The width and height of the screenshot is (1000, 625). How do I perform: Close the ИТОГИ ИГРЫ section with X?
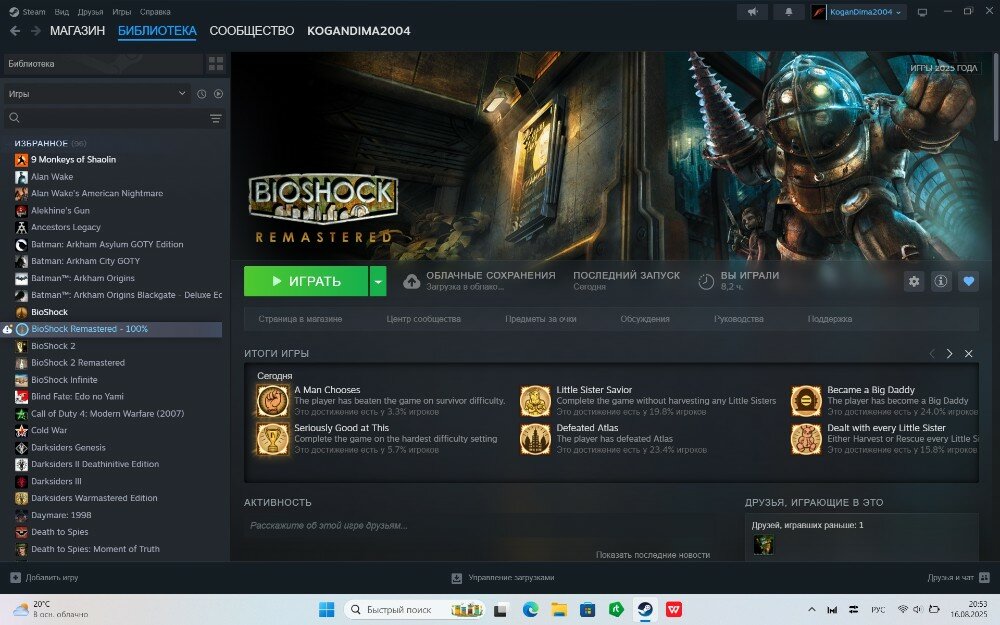tap(968, 353)
